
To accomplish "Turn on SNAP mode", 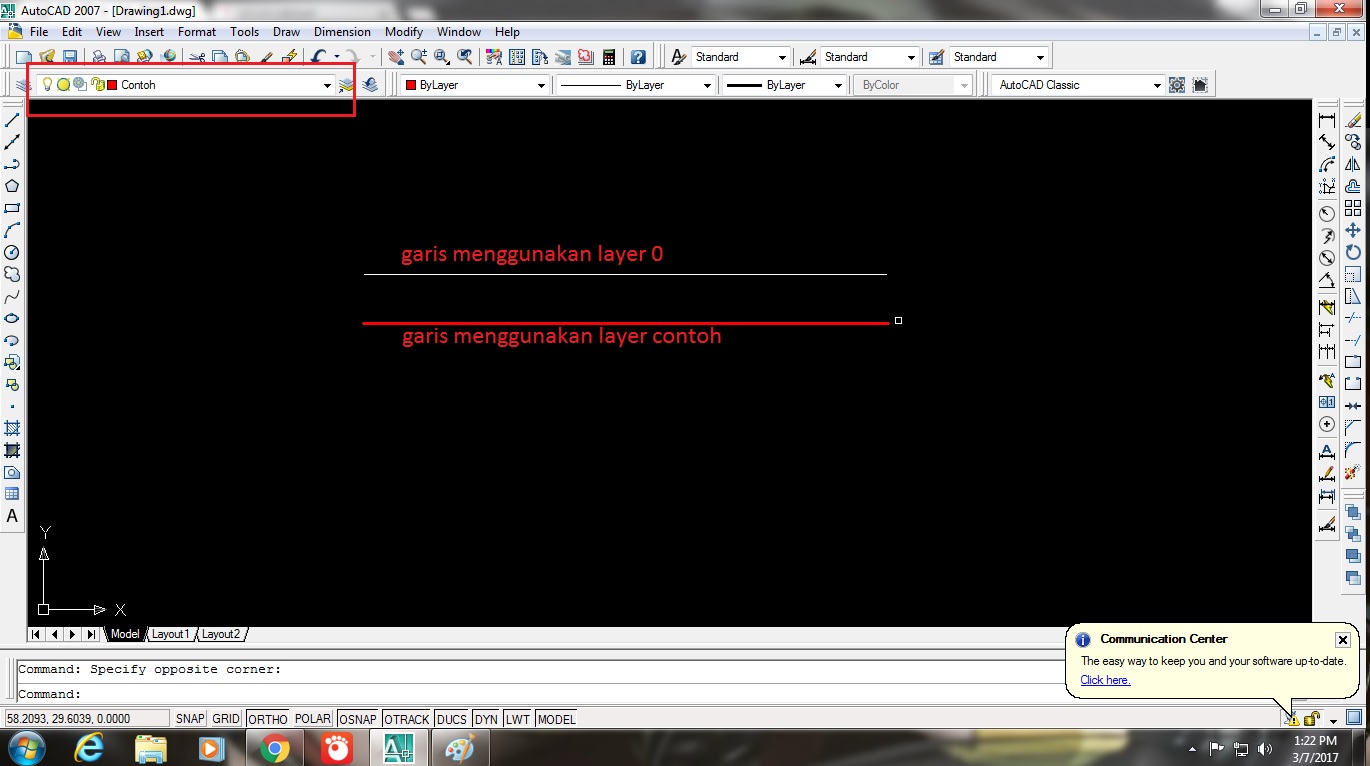I will 189,718.
